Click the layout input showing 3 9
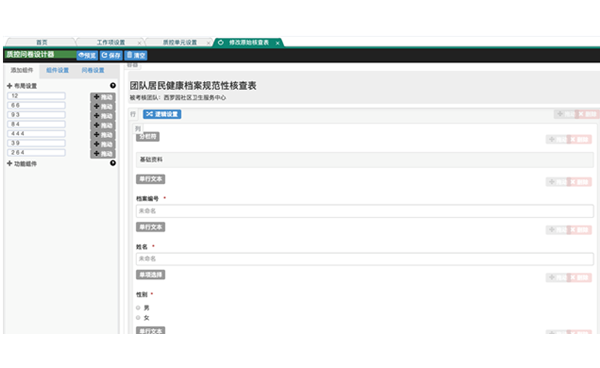This screenshot has height=368, width=600. [x=36, y=143]
